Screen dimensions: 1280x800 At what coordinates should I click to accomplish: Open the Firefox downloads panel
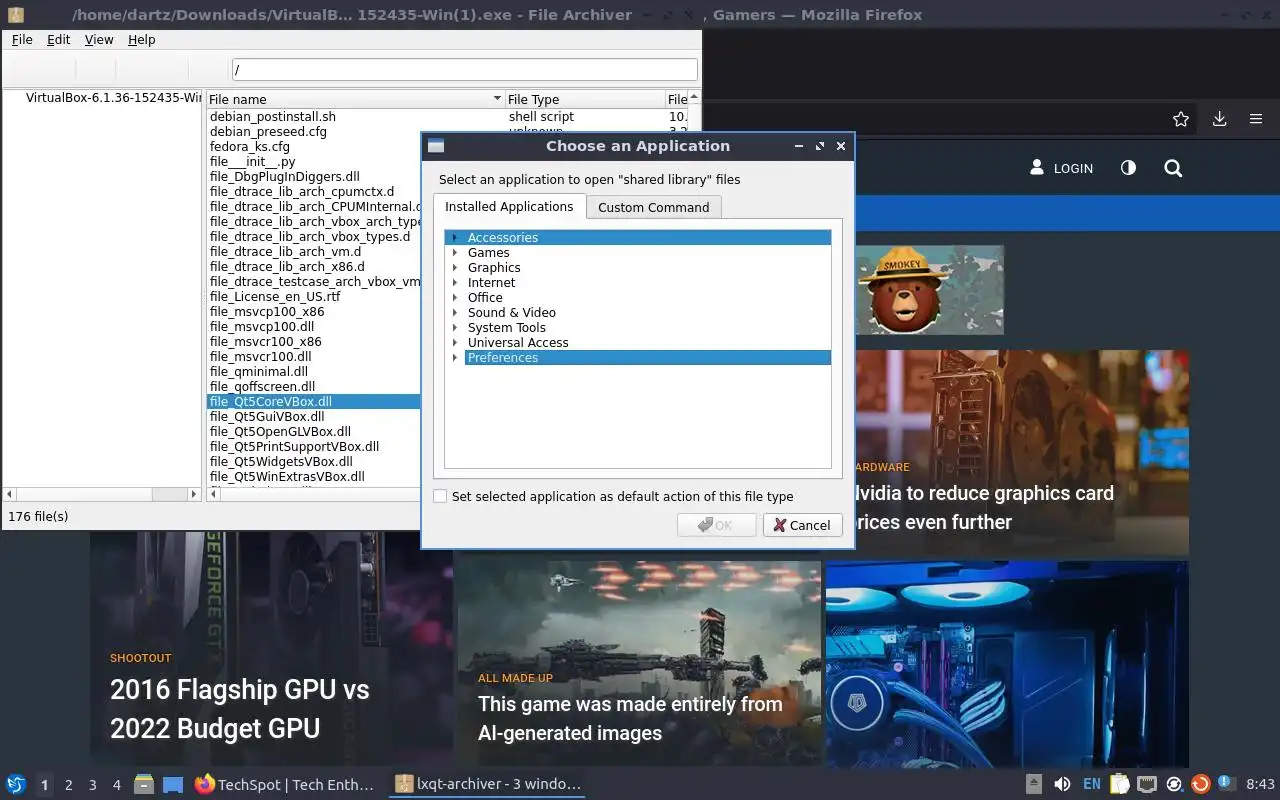pos(1219,119)
